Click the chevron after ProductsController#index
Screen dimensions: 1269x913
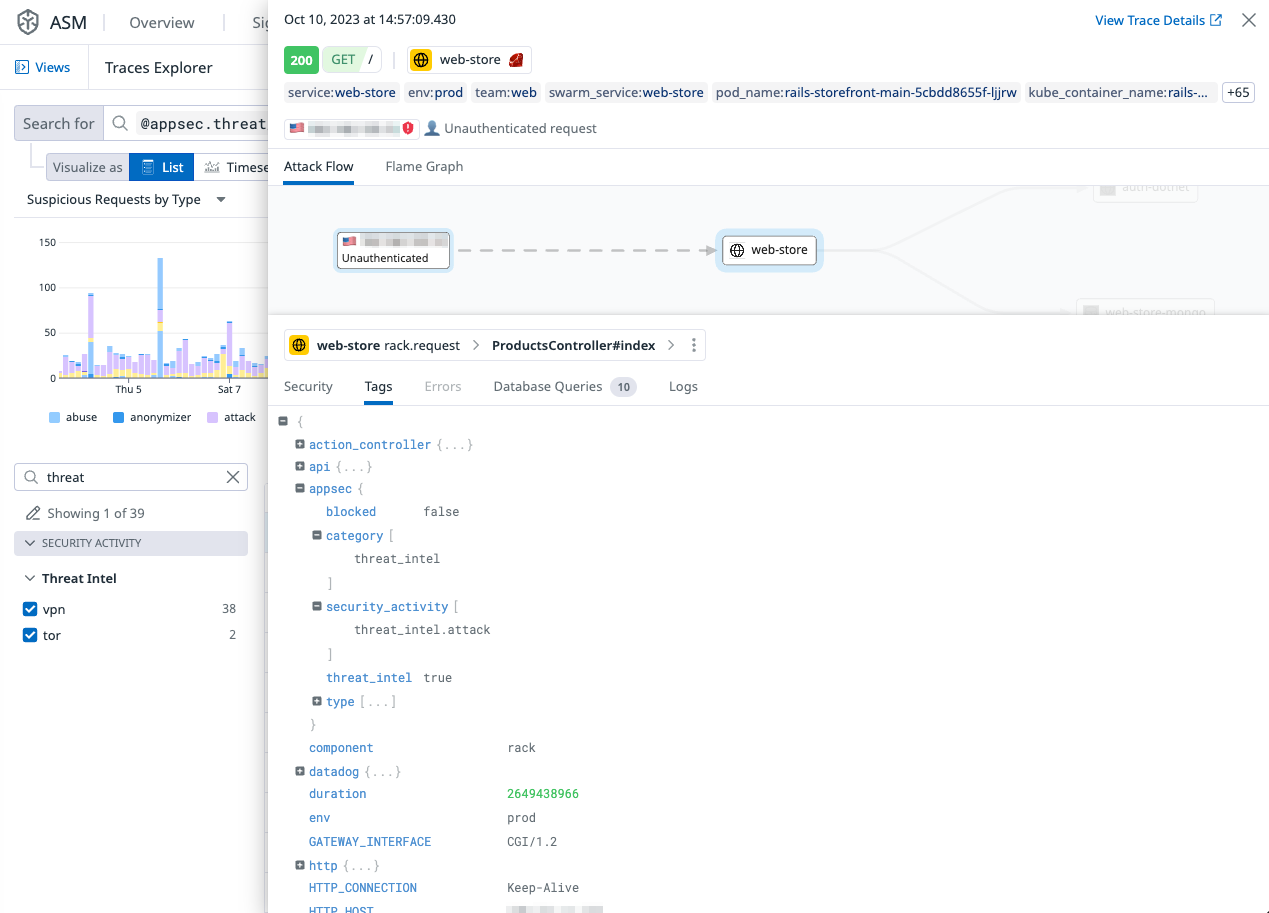coord(670,345)
